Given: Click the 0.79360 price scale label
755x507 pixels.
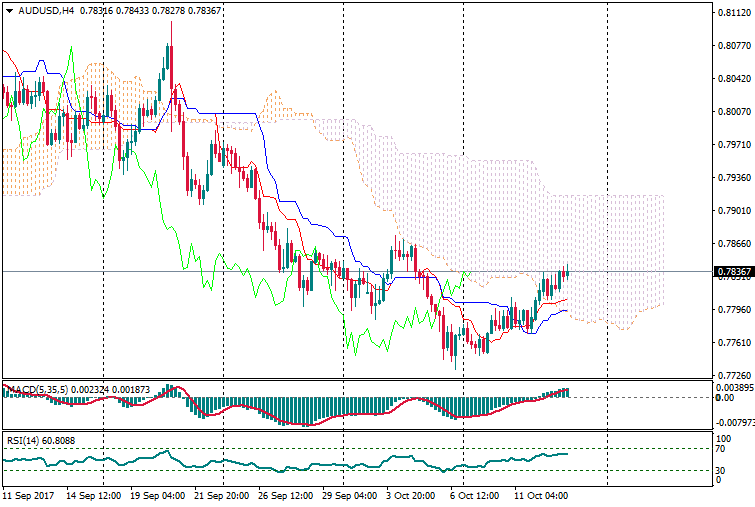Looking at the screenshot, I should click(x=733, y=178).
